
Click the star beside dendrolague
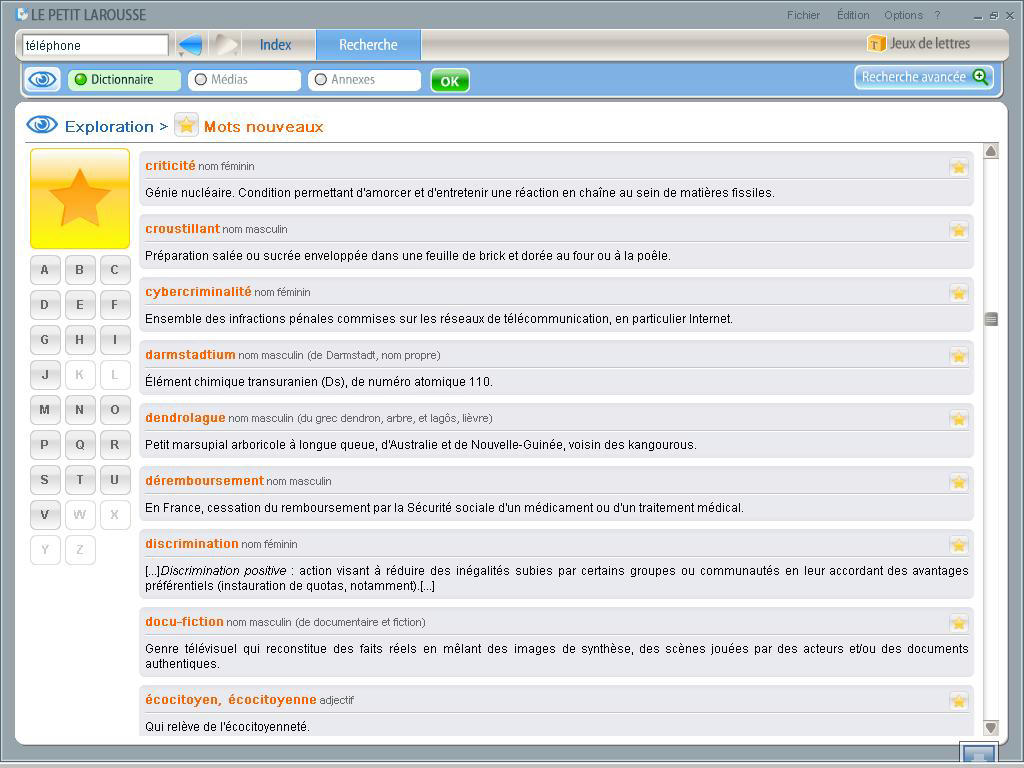coord(959,418)
